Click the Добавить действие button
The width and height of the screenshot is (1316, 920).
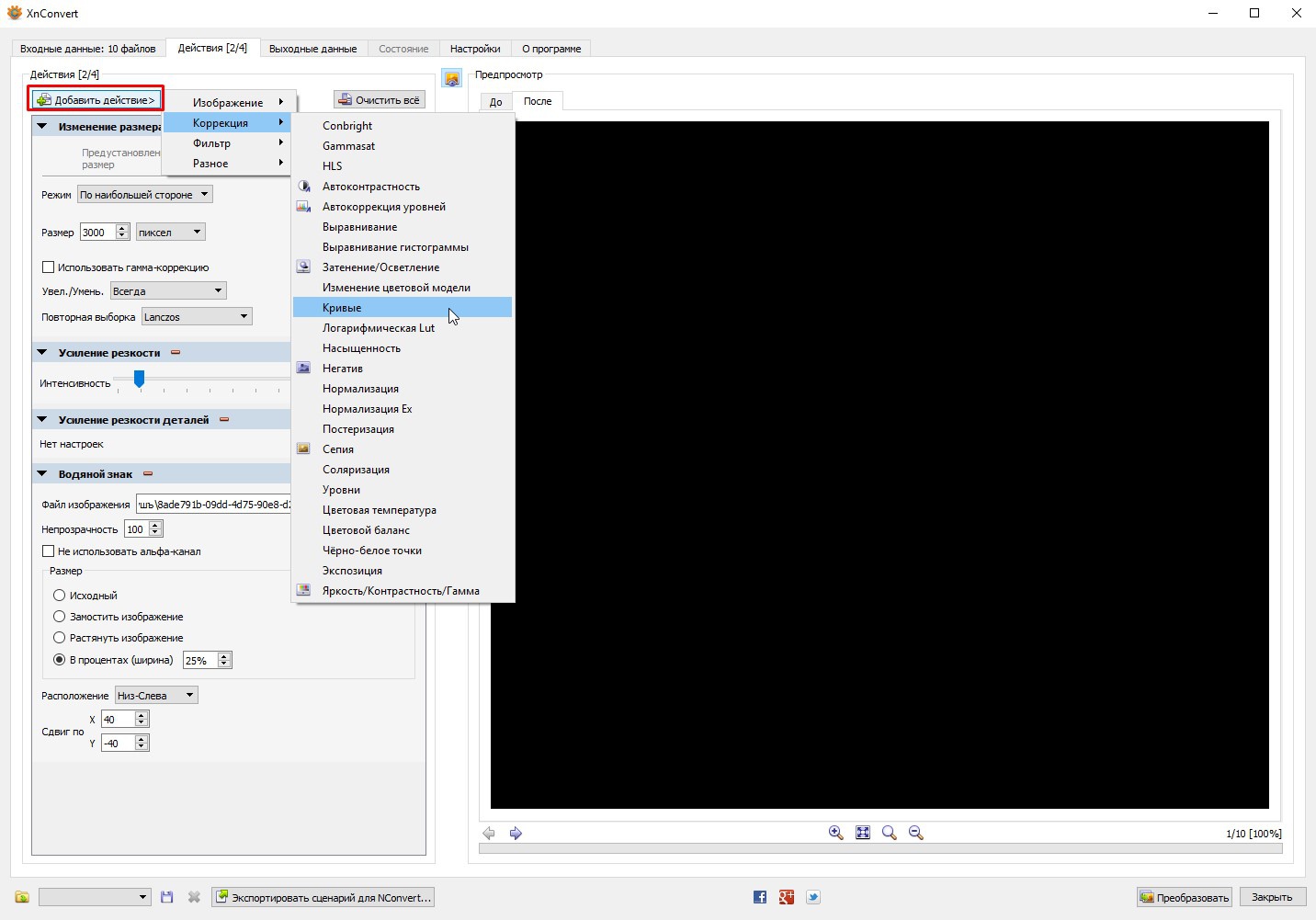tap(96, 99)
